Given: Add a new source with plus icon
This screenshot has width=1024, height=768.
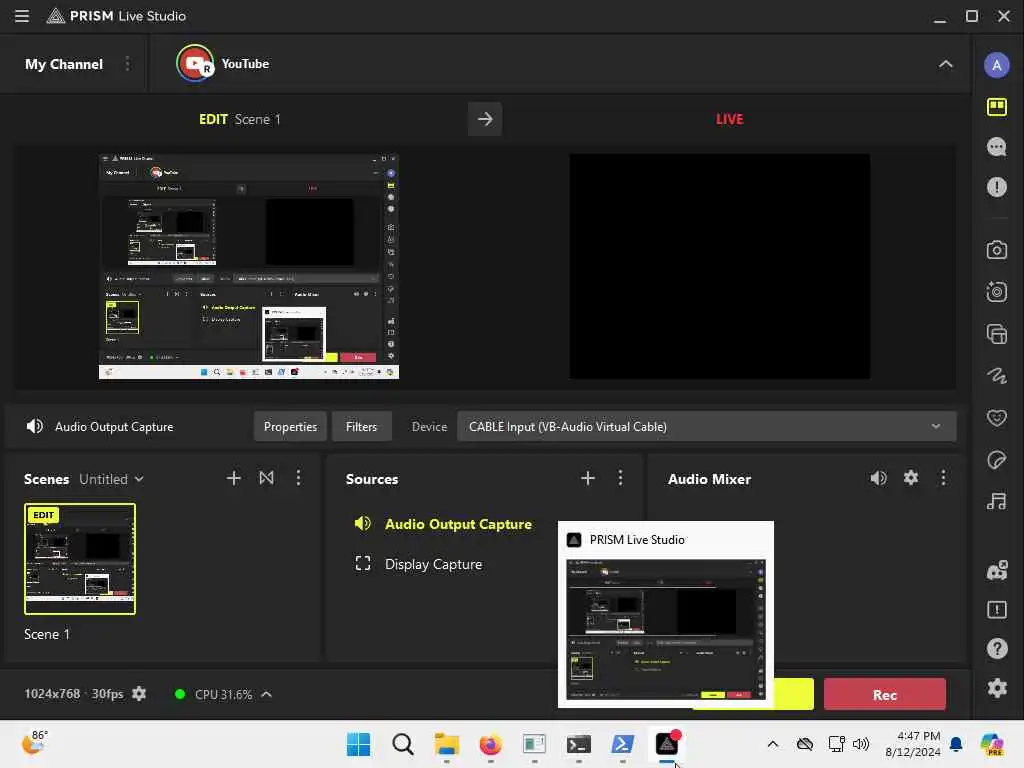Looking at the screenshot, I should coord(587,478).
